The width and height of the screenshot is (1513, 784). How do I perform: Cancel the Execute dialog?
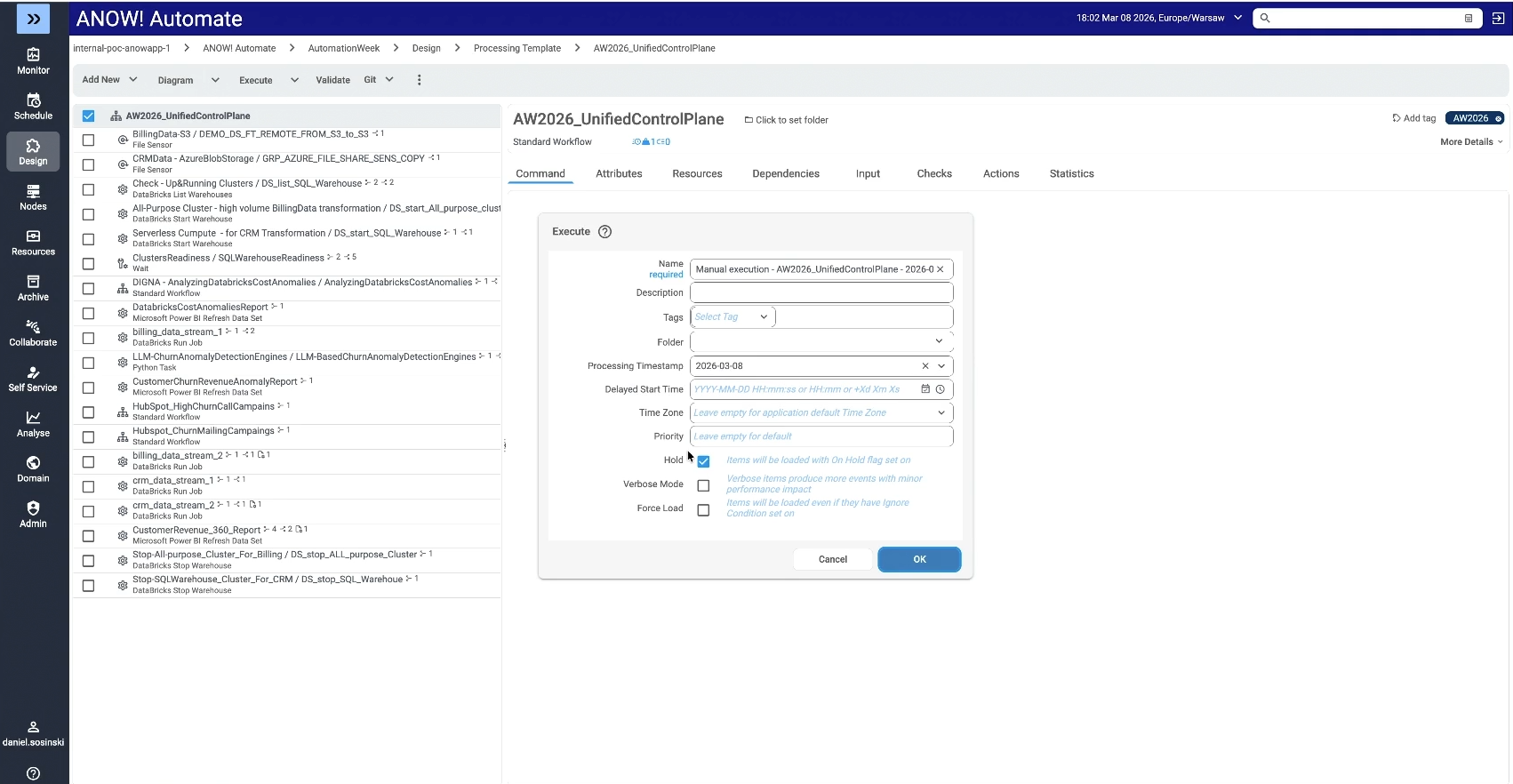click(832, 559)
